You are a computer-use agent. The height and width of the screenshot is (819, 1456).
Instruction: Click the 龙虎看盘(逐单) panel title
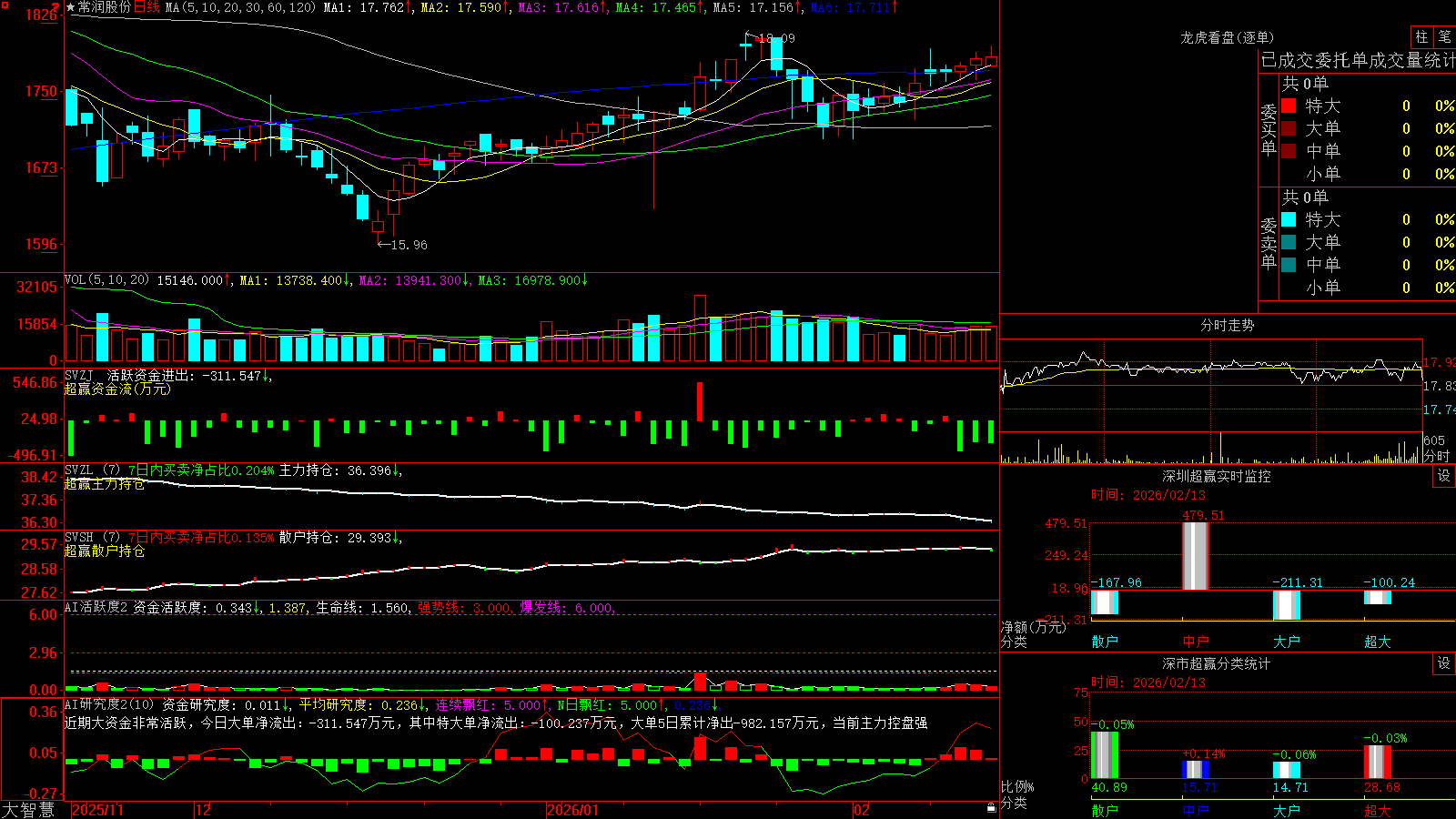[1227, 37]
